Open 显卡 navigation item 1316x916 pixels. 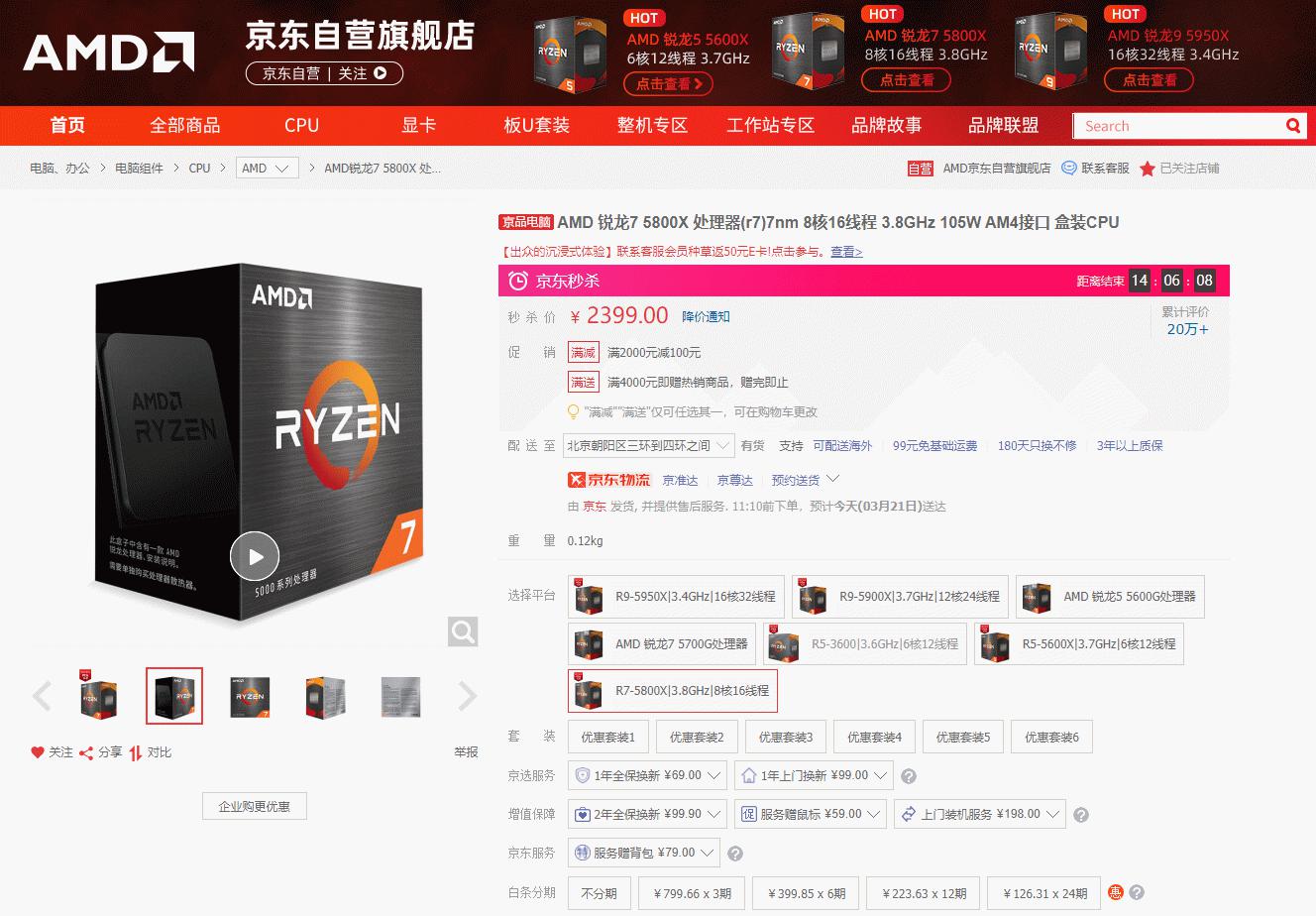(418, 125)
